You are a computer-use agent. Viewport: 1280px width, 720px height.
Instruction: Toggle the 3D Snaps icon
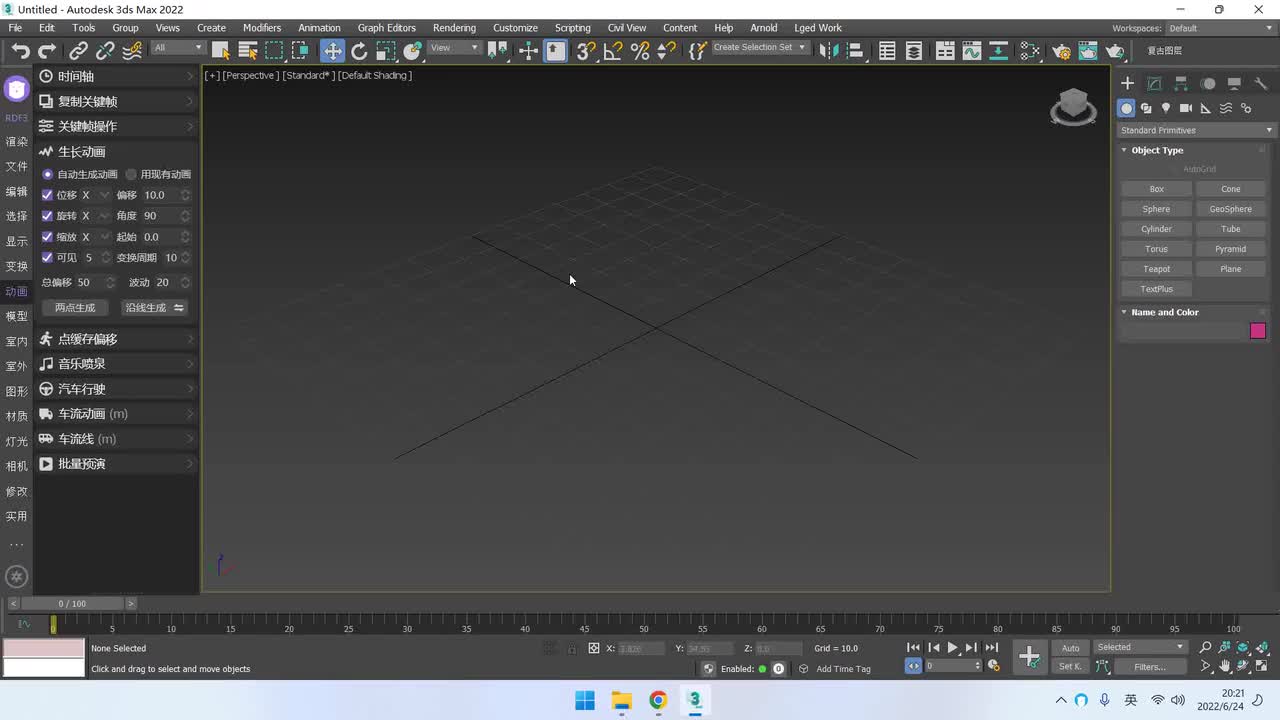click(586, 51)
